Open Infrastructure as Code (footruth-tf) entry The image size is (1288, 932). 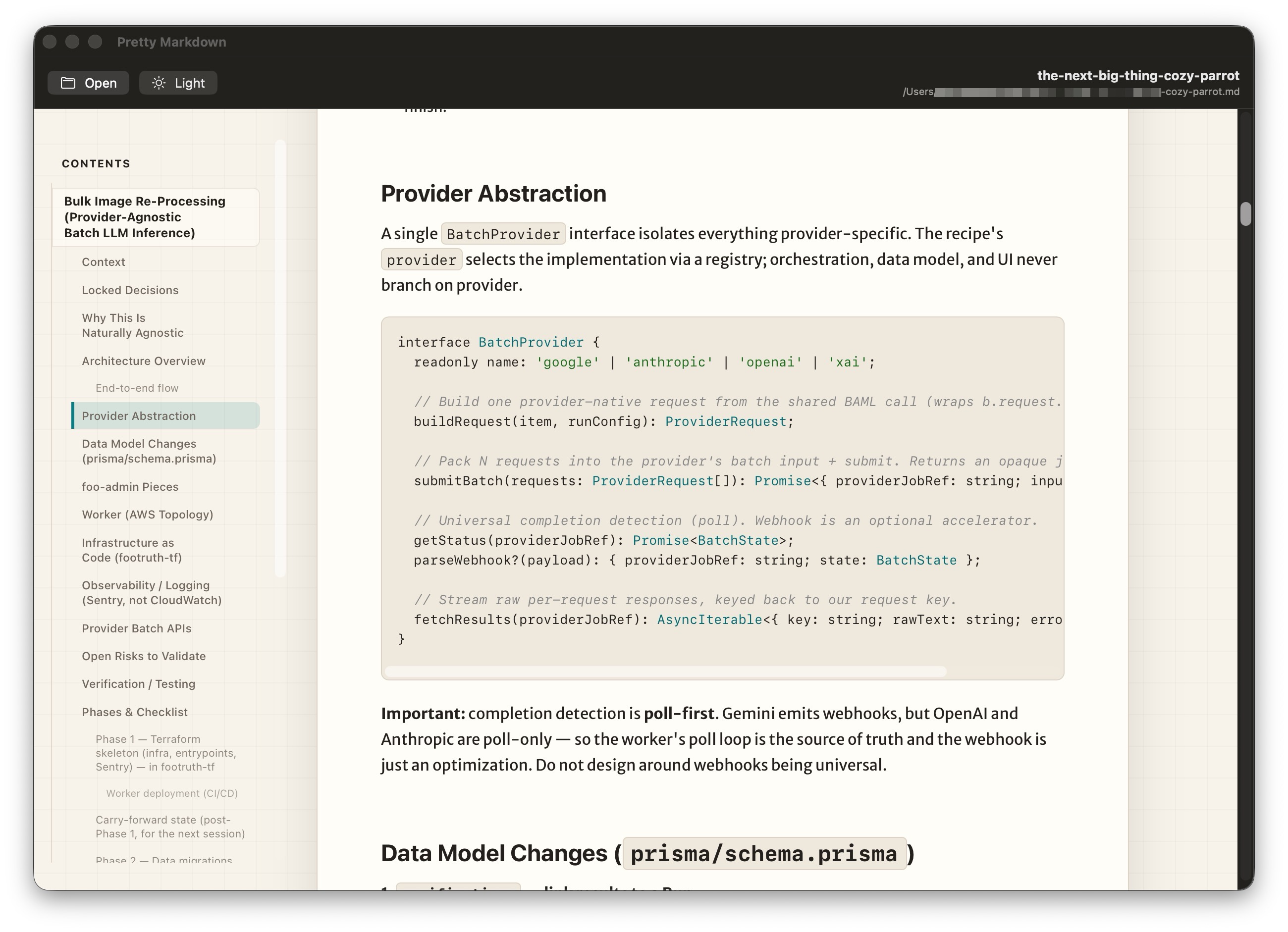[x=132, y=550]
